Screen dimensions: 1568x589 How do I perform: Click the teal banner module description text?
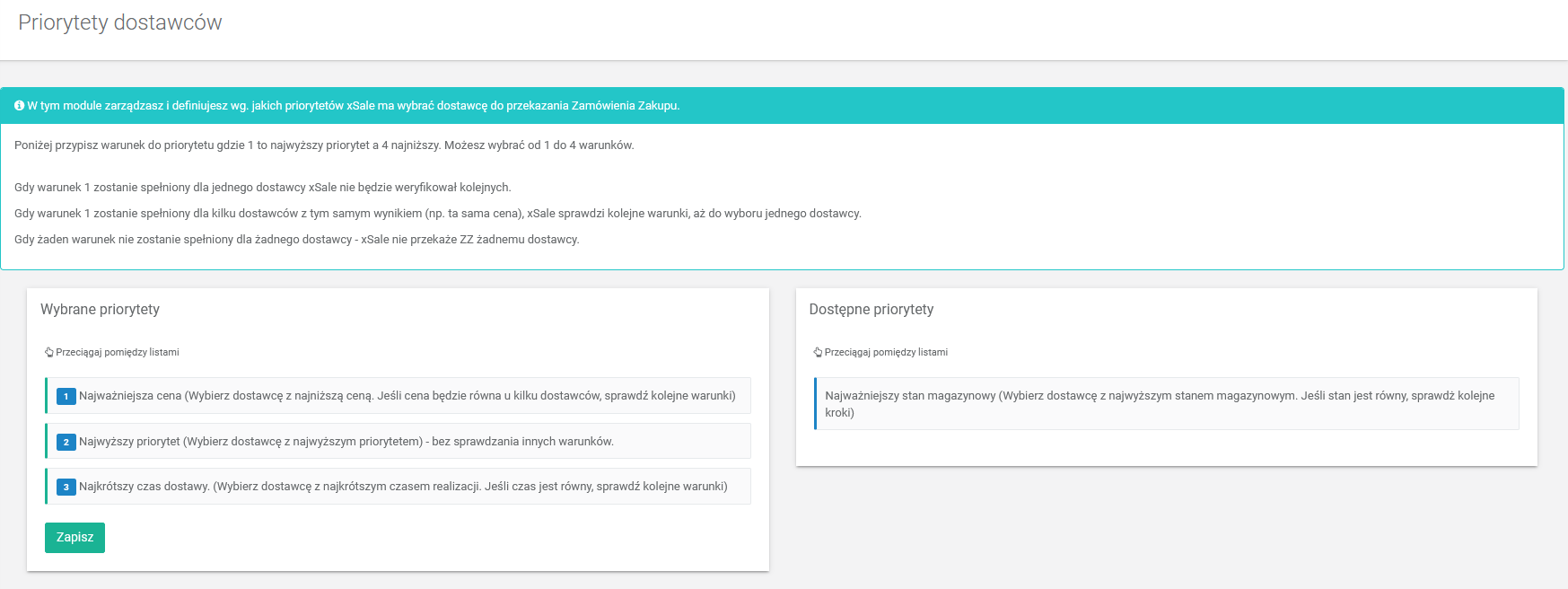353,106
